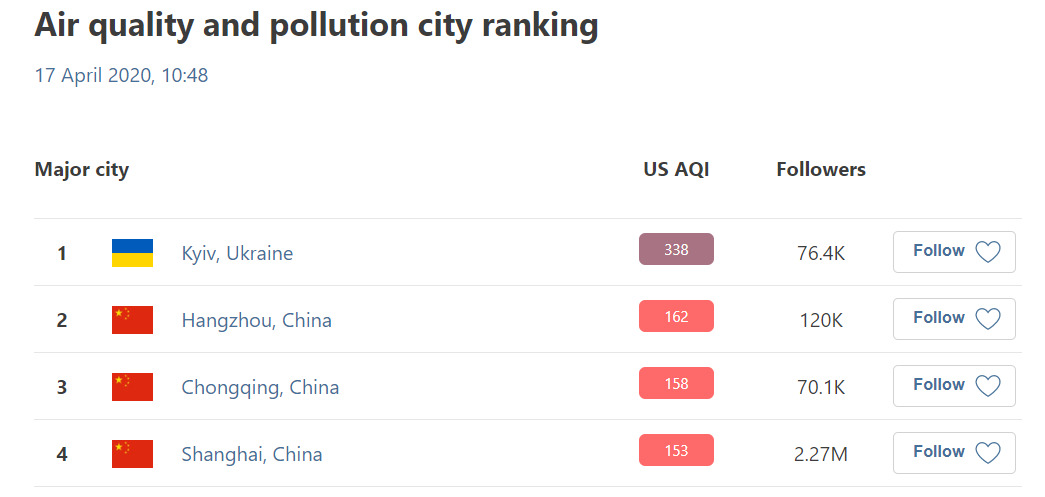The image size is (1045, 497).
Task: Click the heart icon for Chongqing
Action: pos(987,386)
